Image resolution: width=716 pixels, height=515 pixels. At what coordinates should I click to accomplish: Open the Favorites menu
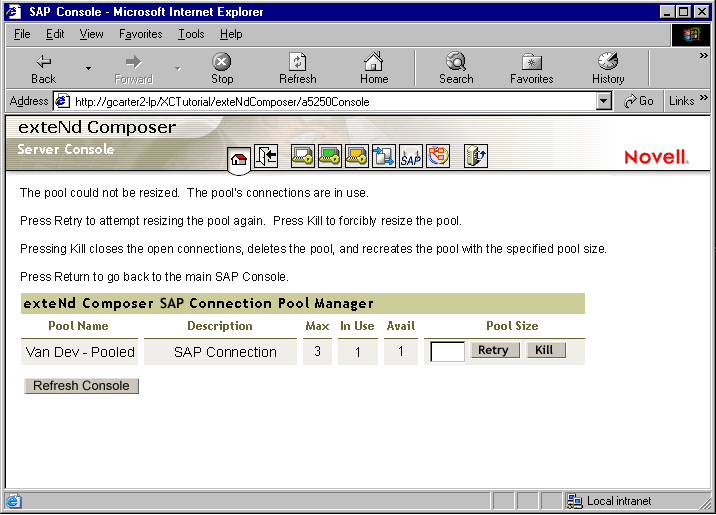coord(141,34)
